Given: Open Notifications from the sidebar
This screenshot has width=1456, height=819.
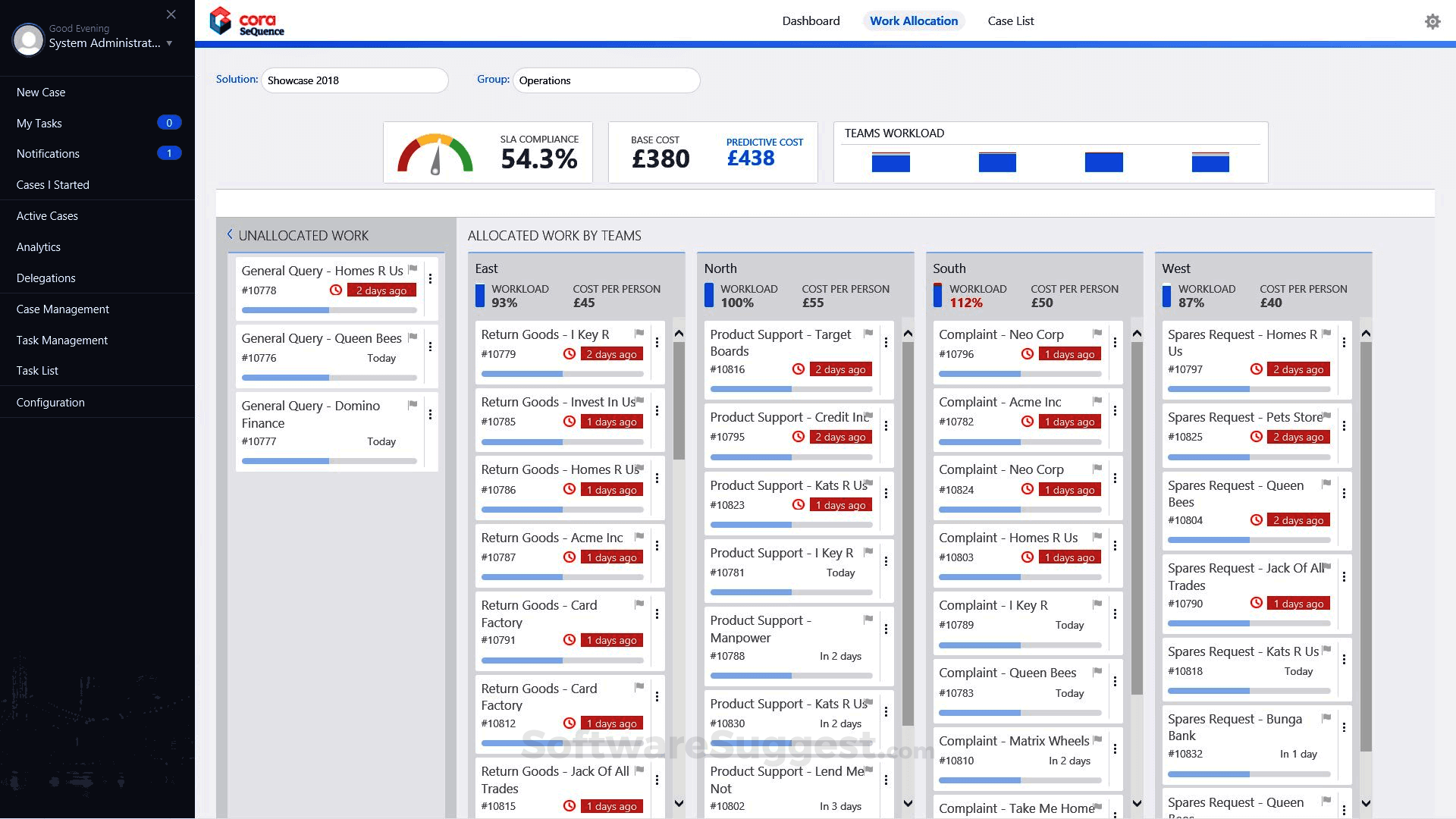Looking at the screenshot, I should [x=47, y=153].
